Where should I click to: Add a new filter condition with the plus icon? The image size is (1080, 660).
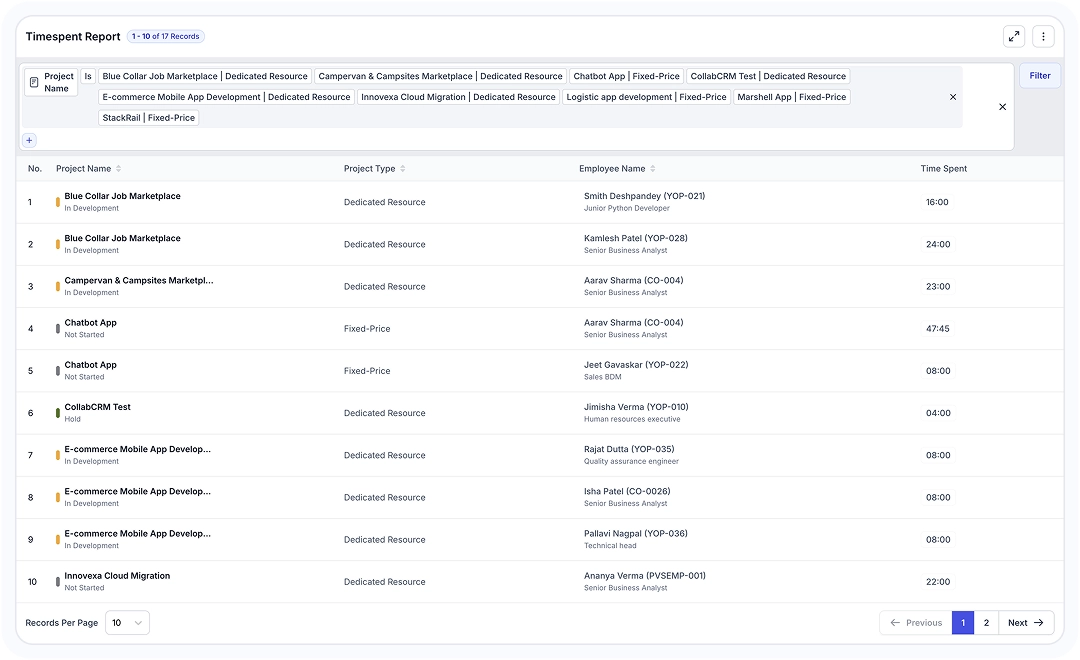click(28, 140)
